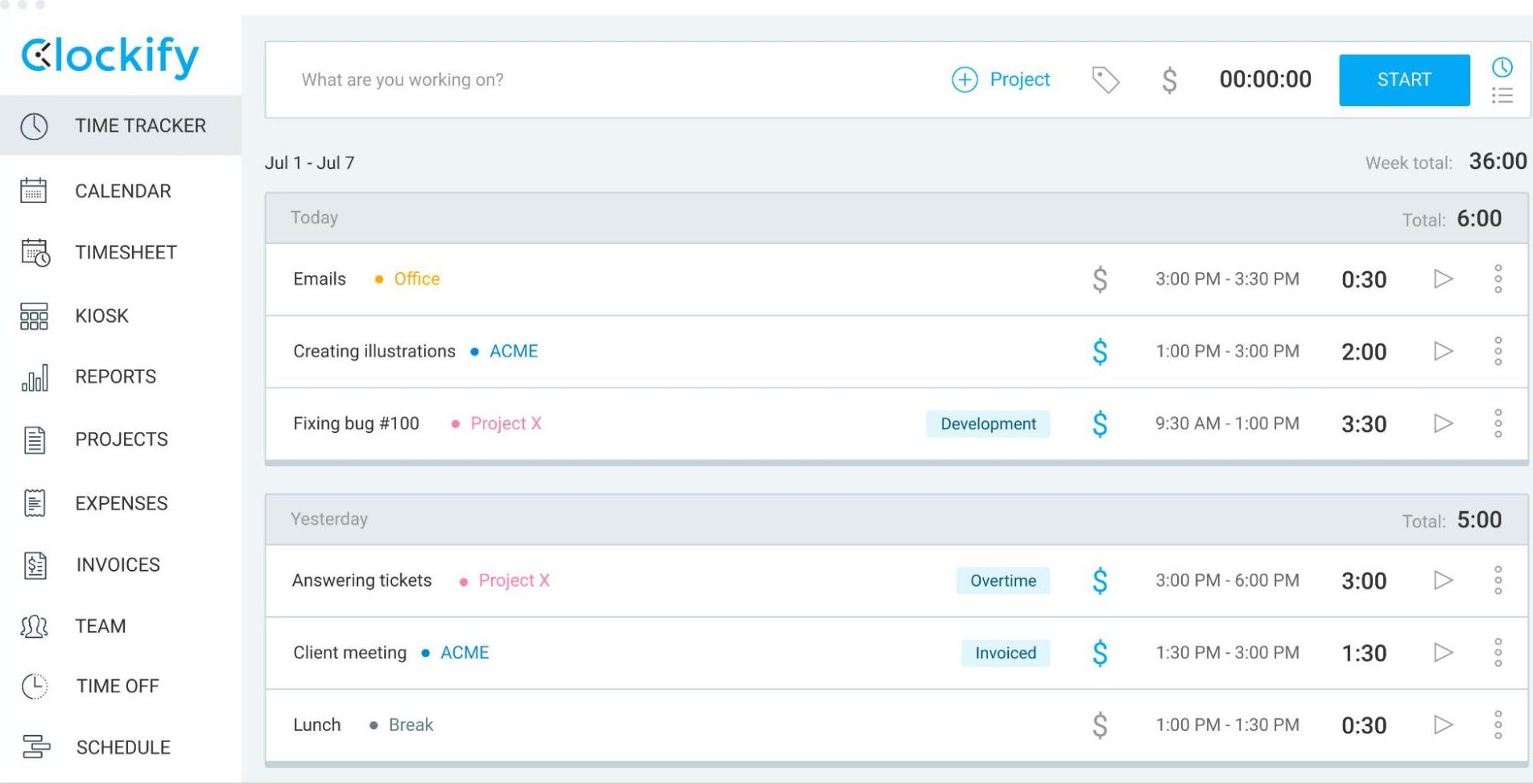Click the Timesheet sidebar icon

35,253
